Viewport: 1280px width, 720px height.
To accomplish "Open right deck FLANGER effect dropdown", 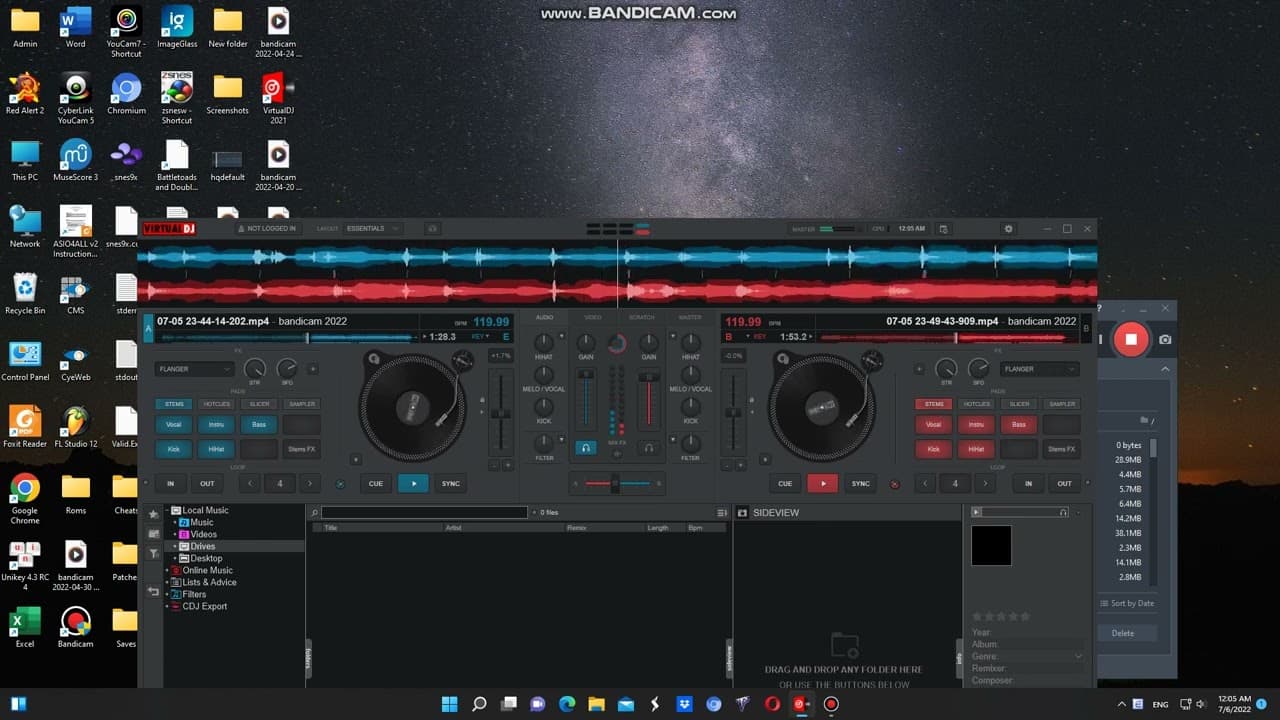I will [1040, 369].
